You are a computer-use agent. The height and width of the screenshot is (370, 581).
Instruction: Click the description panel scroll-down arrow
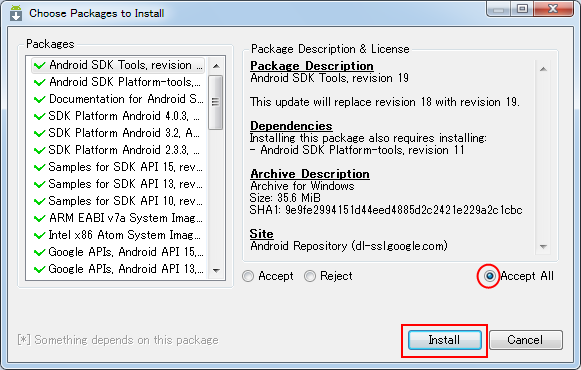pos(543,247)
